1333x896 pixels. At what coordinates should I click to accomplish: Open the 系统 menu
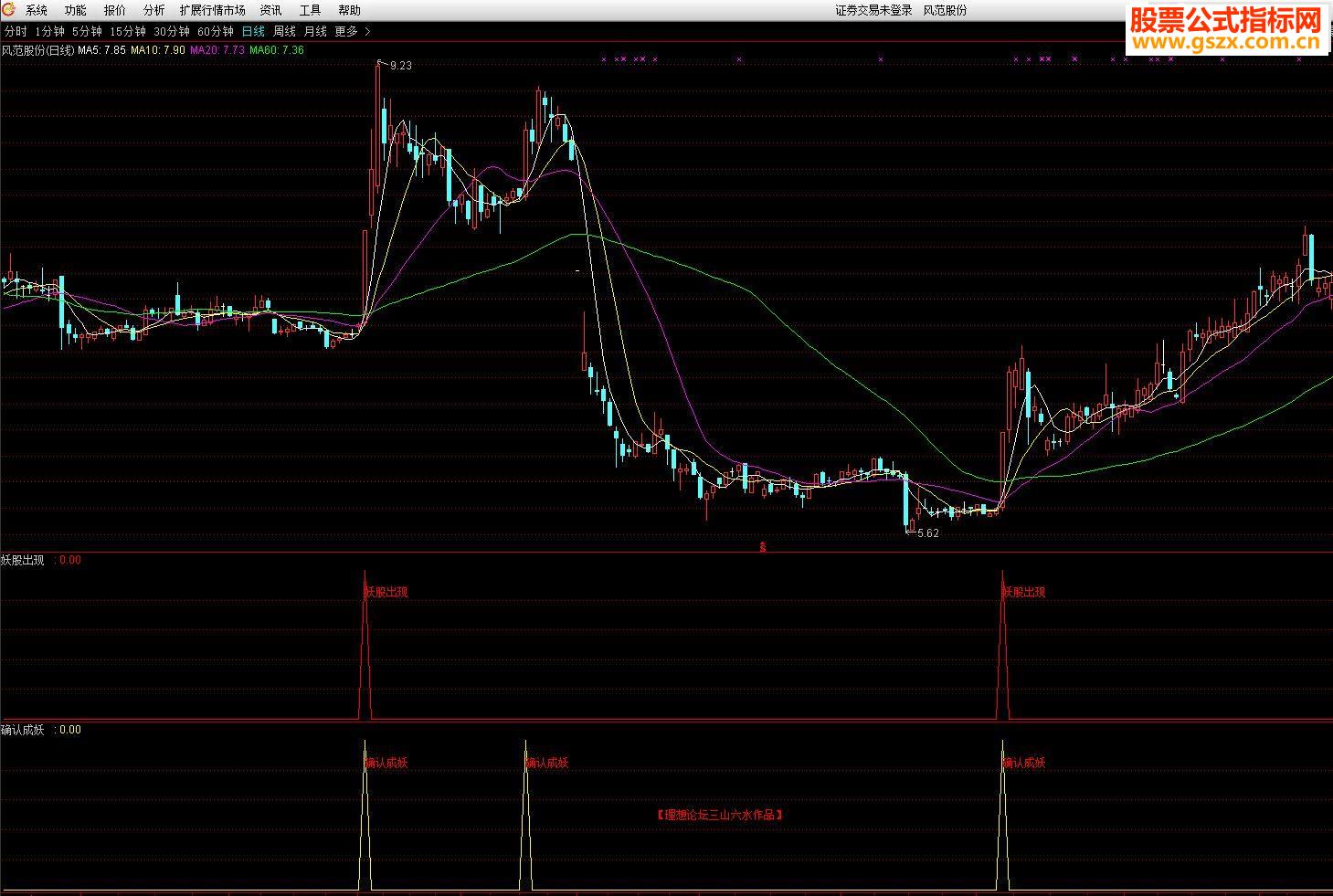[37, 11]
